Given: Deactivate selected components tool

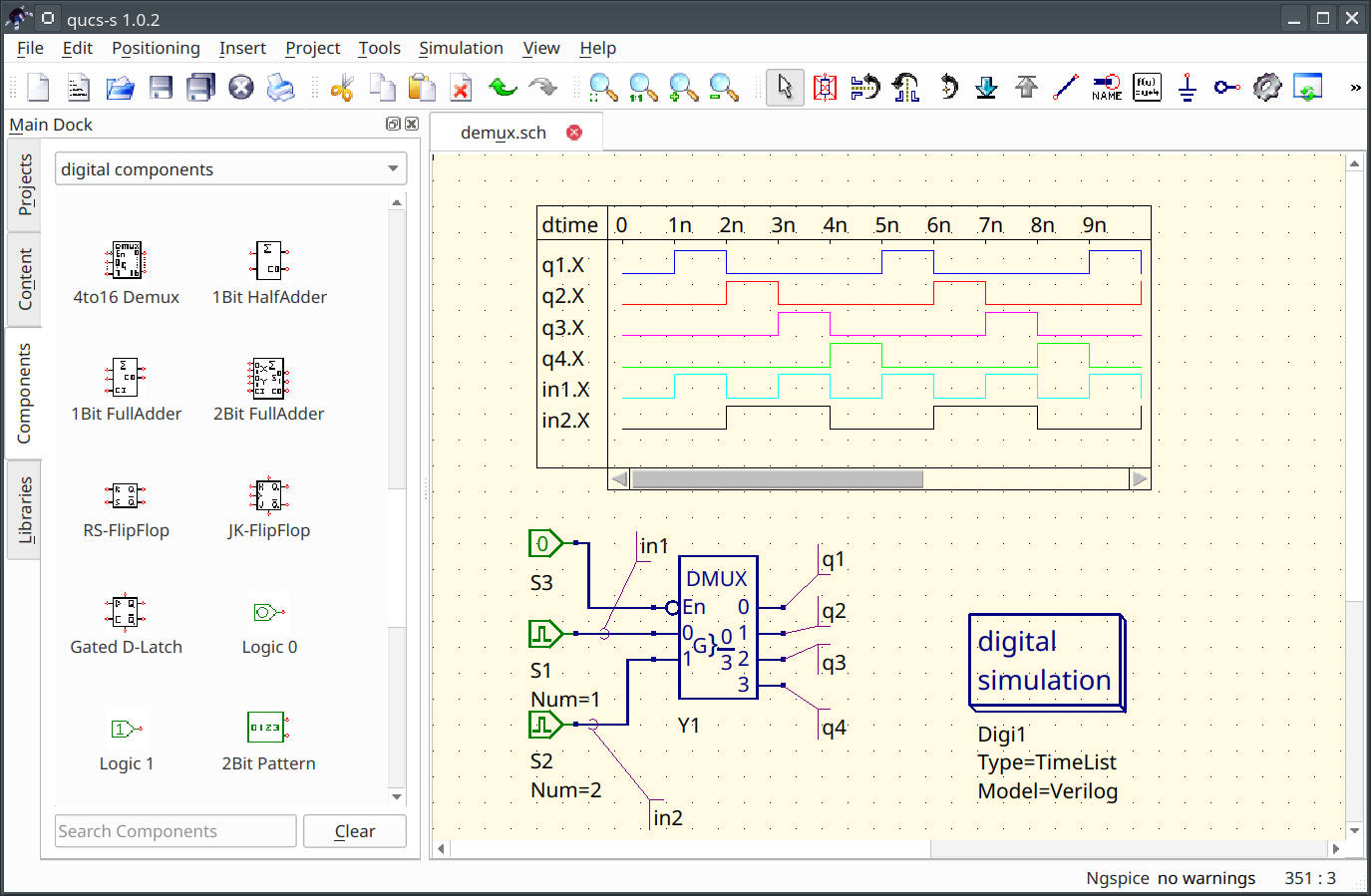Looking at the screenshot, I should pos(825,88).
